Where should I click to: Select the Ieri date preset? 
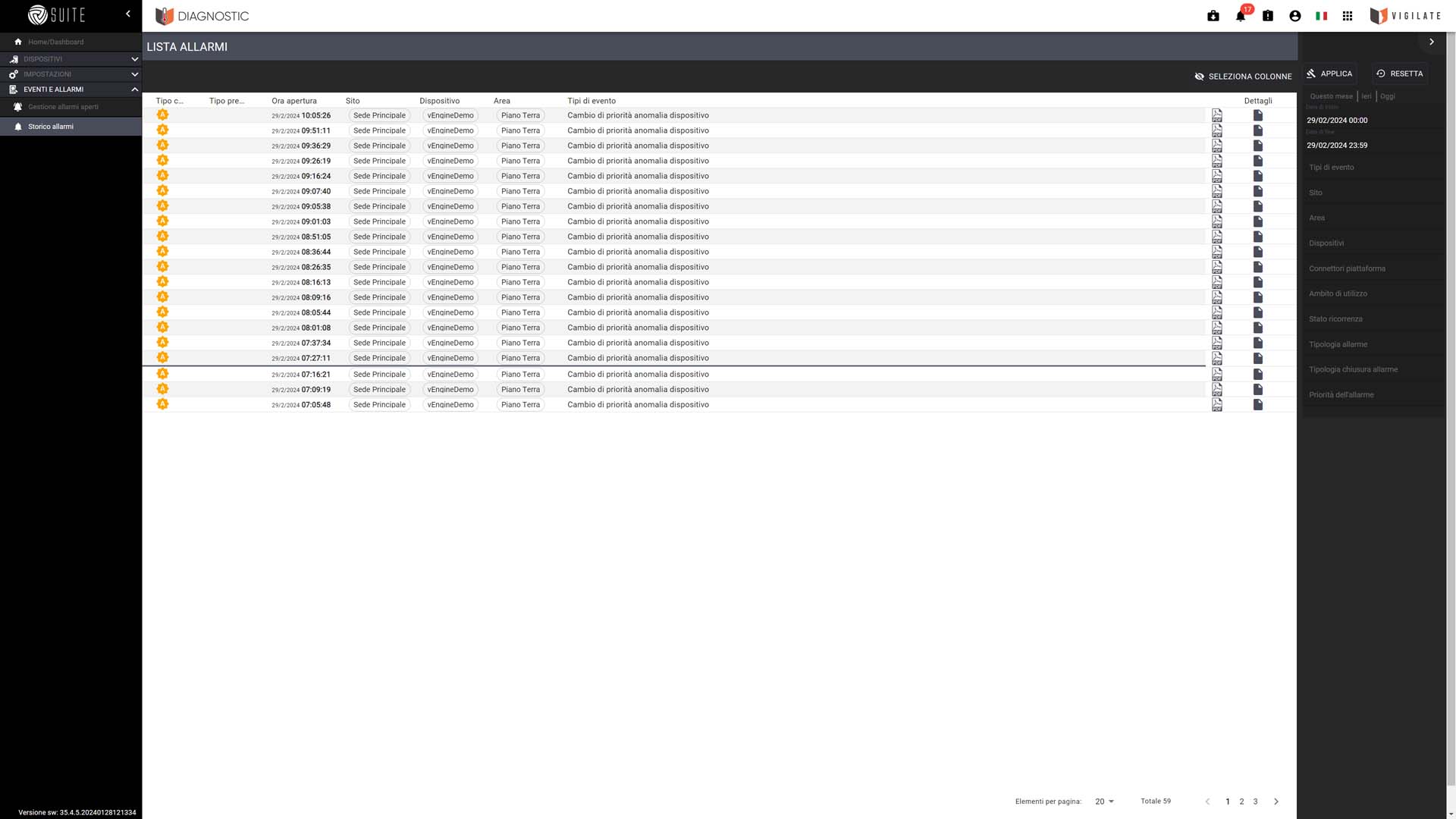[1367, 96]
